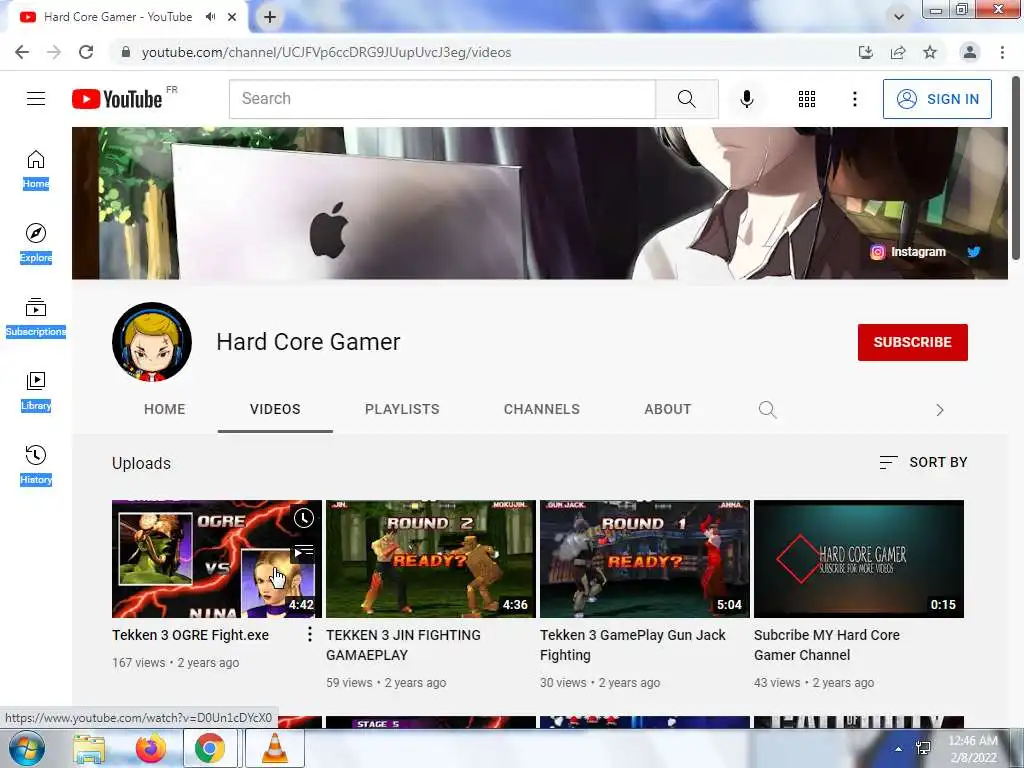Screen dimensions: 1024x768
Task: Search within channel using magnifier icon
Action: pyautogui.click(x=767, y=409)
